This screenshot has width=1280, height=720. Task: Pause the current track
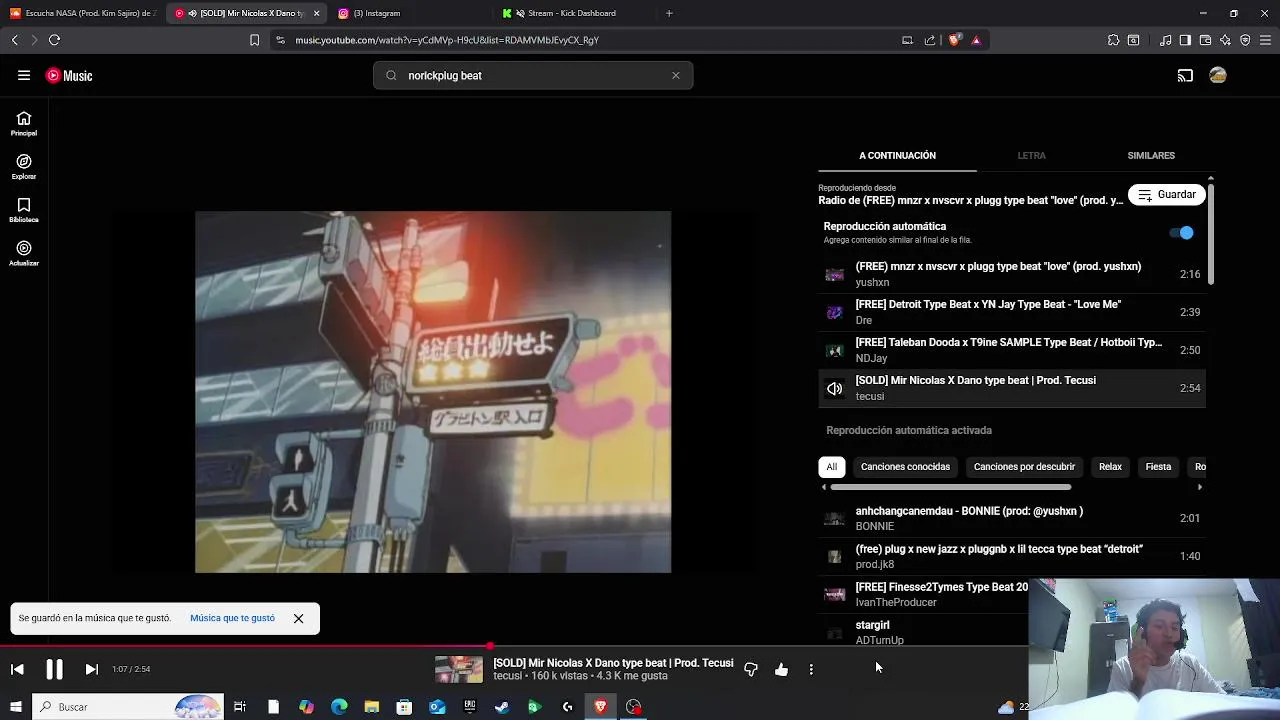click(54, 669)
